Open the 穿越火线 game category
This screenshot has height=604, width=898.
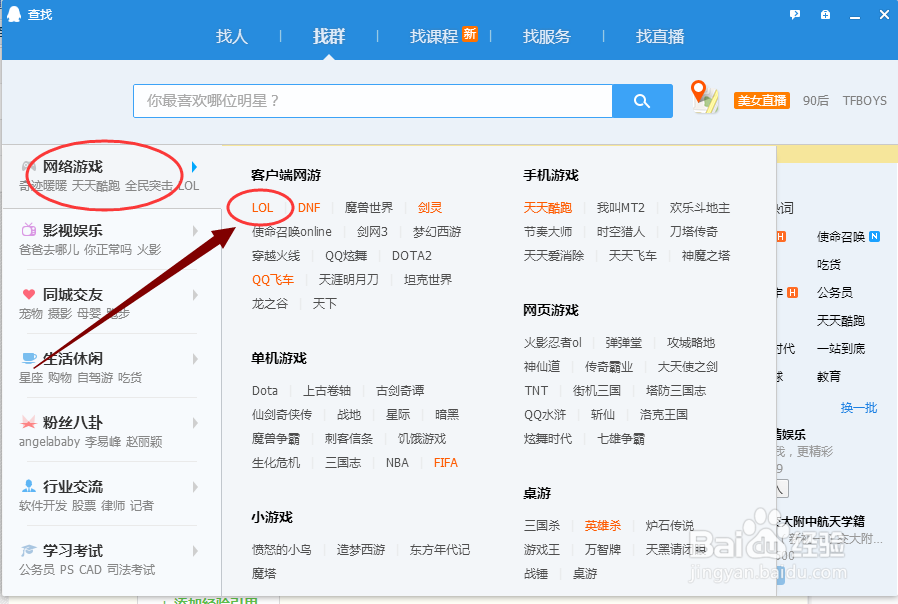pyautogui.click(x=276, y=256)
